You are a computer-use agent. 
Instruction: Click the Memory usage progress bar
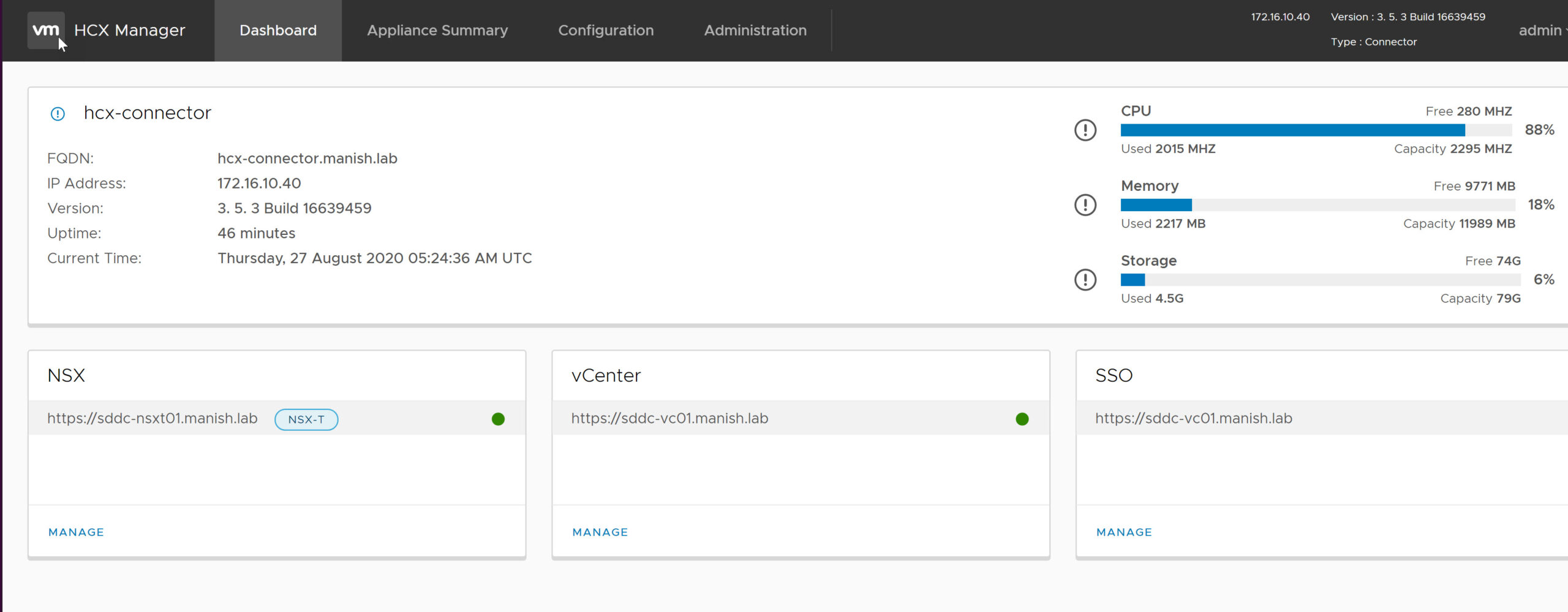coord(1317,205)
